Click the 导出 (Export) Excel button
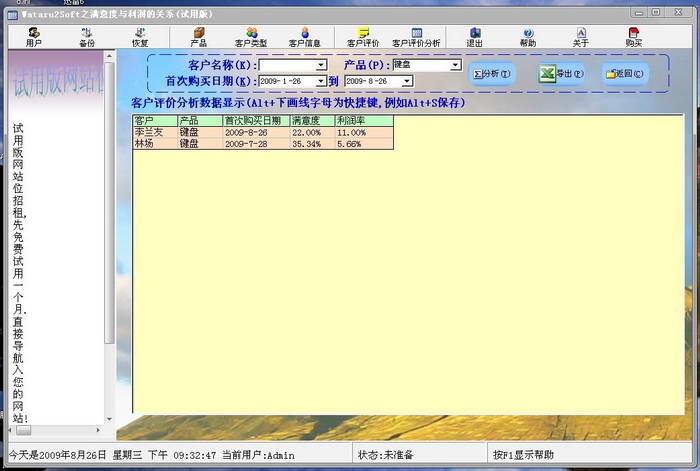Screen dimensions: 700x471 pyautogui.click(x=561, y=74)
